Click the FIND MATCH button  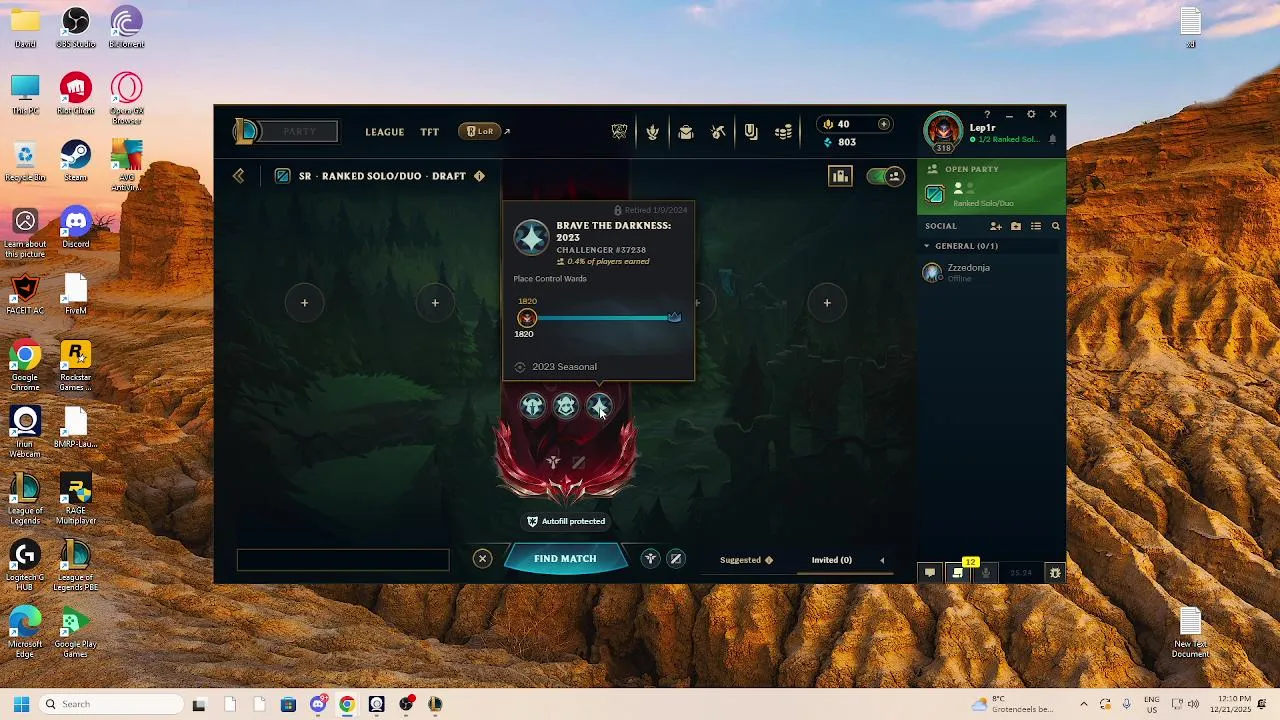(565, 559)
